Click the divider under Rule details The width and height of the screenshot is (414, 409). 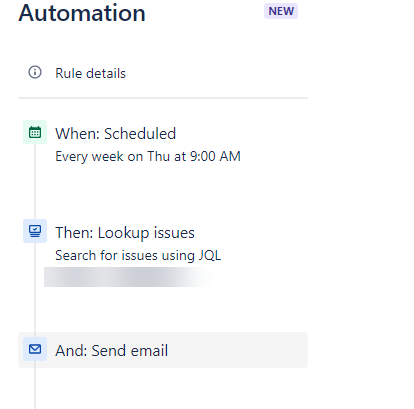[x=163, y=98]
